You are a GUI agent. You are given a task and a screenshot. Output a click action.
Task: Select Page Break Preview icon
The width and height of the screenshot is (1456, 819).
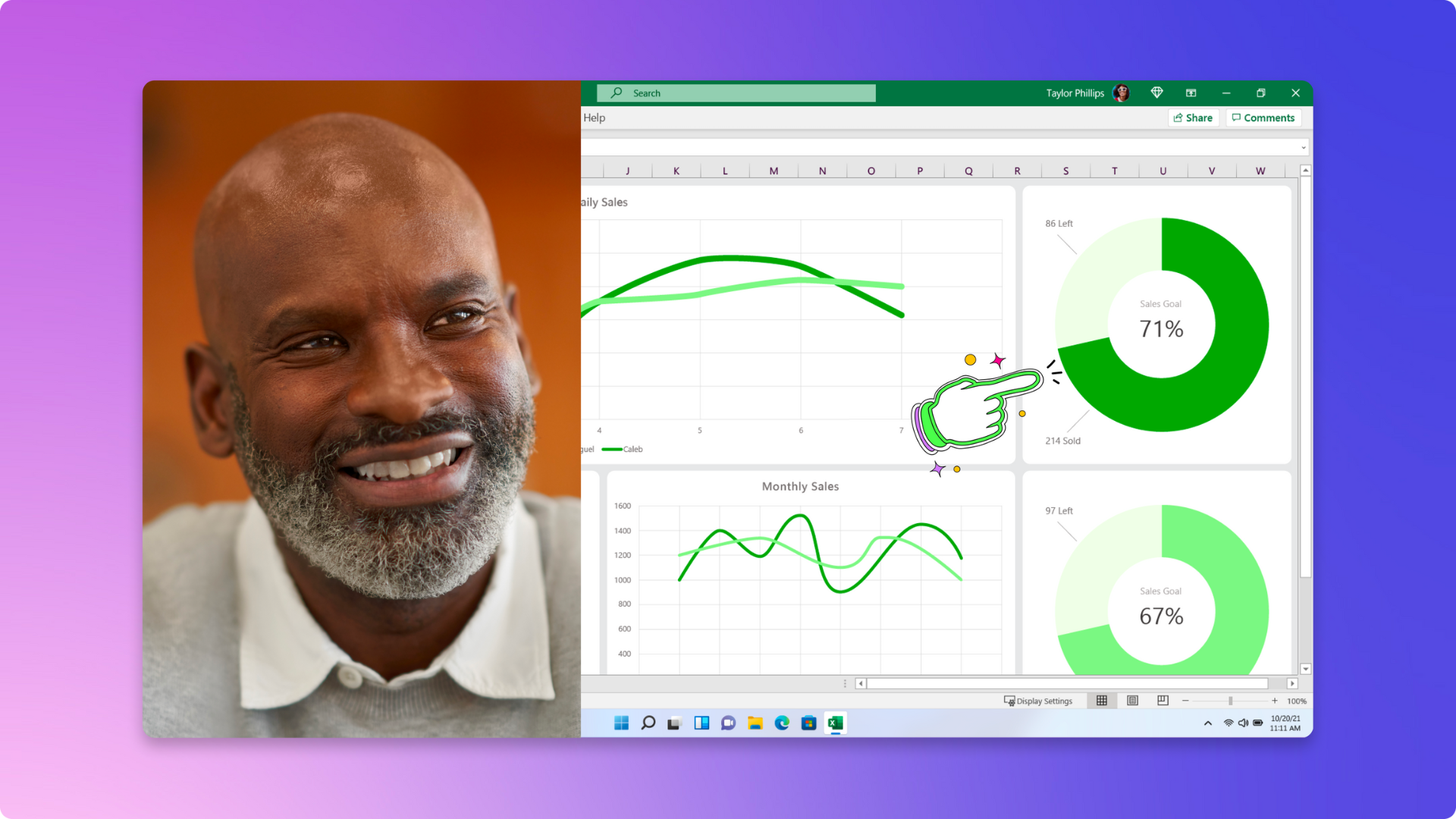tap(1162, 700)
